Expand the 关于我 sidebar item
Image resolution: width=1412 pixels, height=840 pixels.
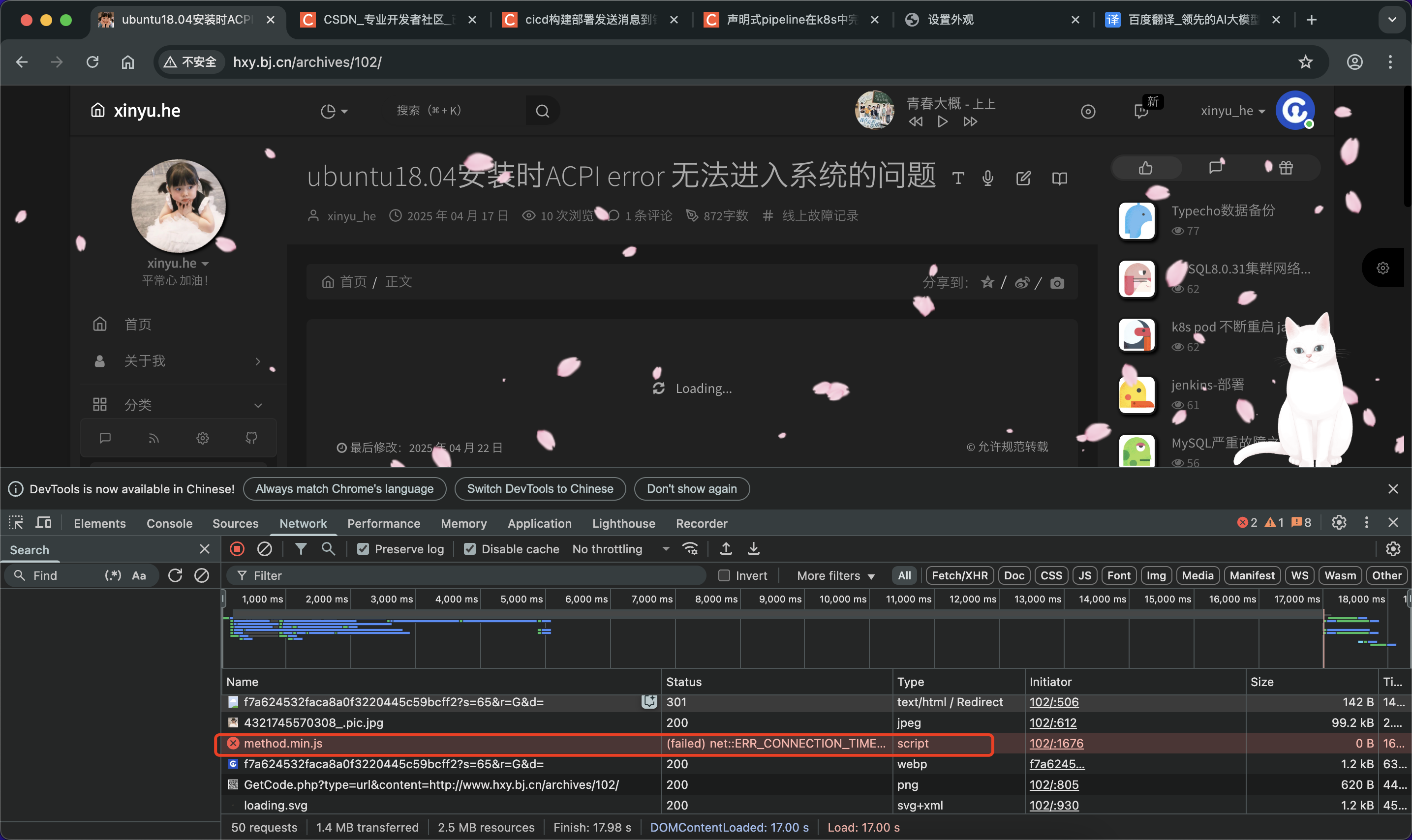[x=177, y=360]
